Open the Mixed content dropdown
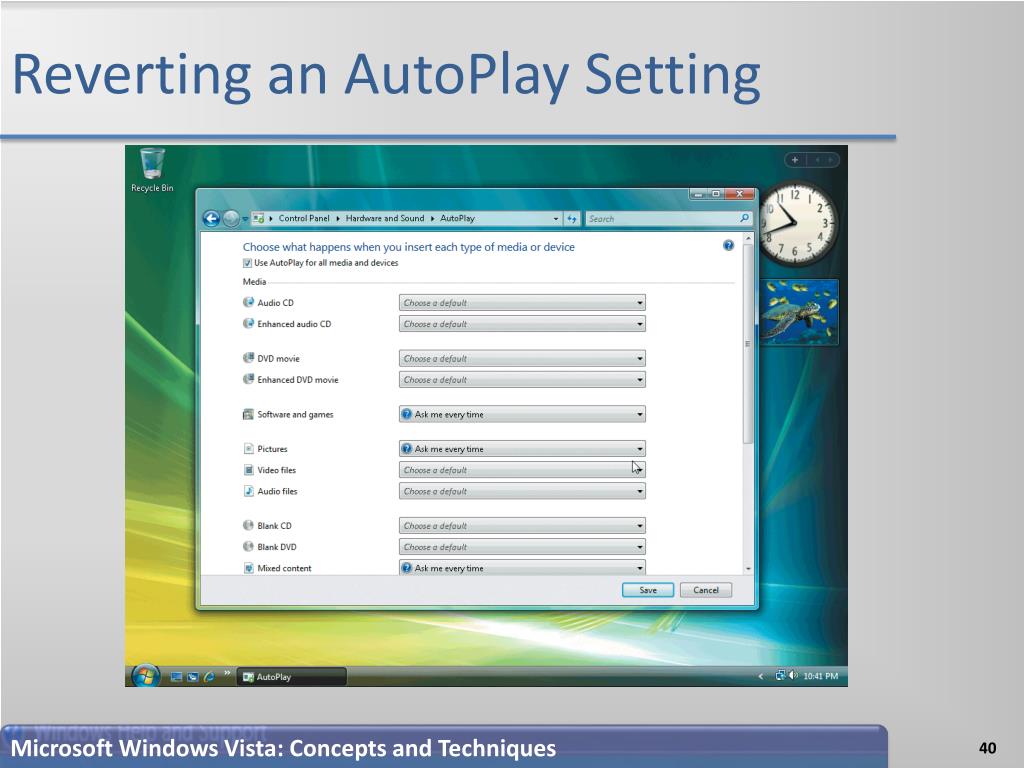The width and height of the screenshot is (1024, 768). click(x=522, y=568)
